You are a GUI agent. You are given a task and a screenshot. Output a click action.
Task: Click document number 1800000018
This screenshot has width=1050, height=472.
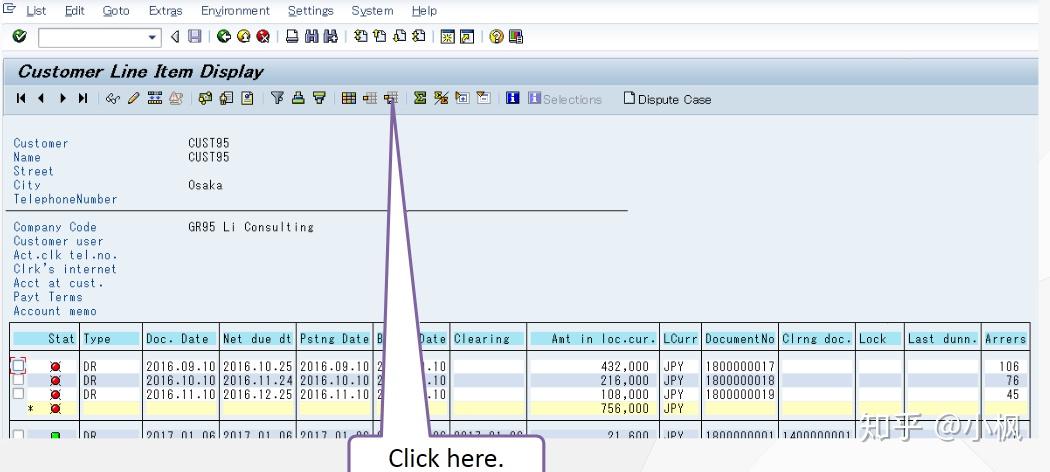click(740, 380)
